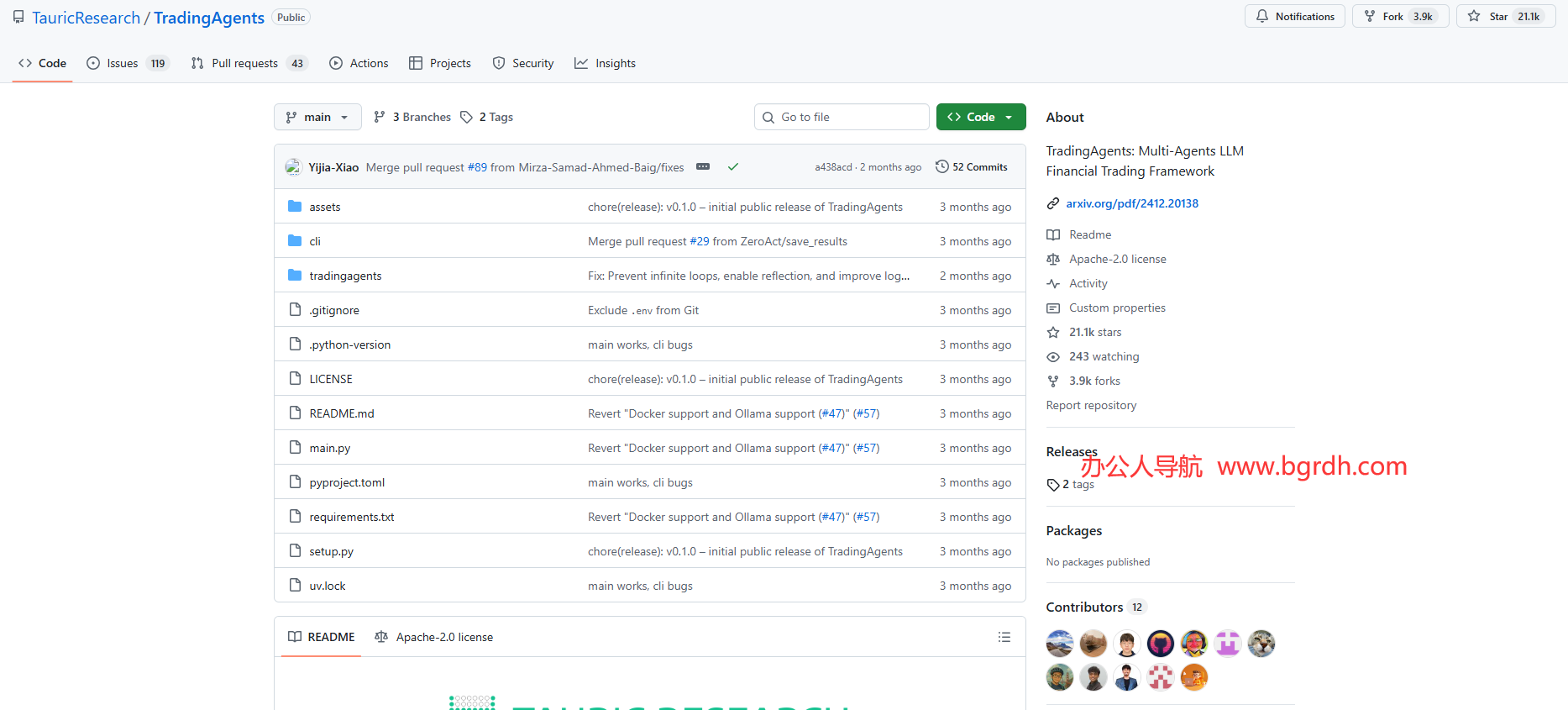Open the Insights tab

[x=605, y=63]
